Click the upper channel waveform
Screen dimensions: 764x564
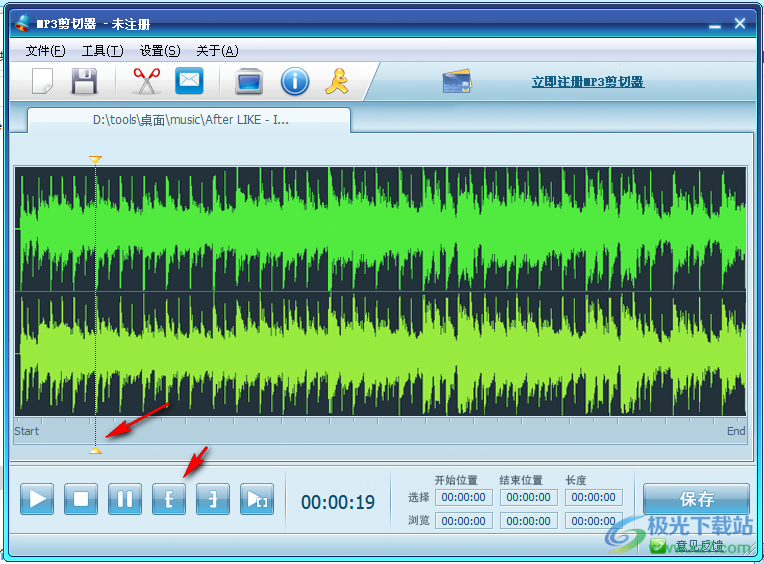coord(380,229)
